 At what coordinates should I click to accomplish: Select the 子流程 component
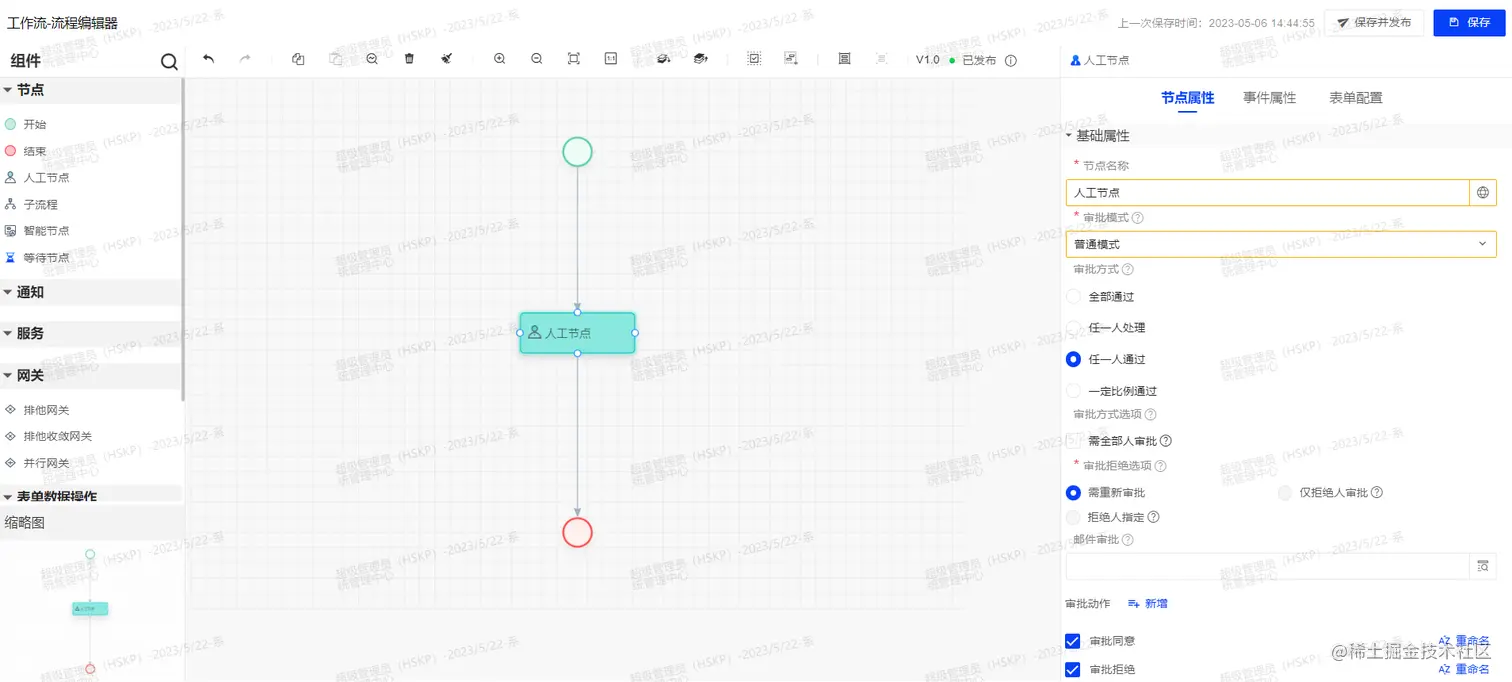click(x=31, y=204)
